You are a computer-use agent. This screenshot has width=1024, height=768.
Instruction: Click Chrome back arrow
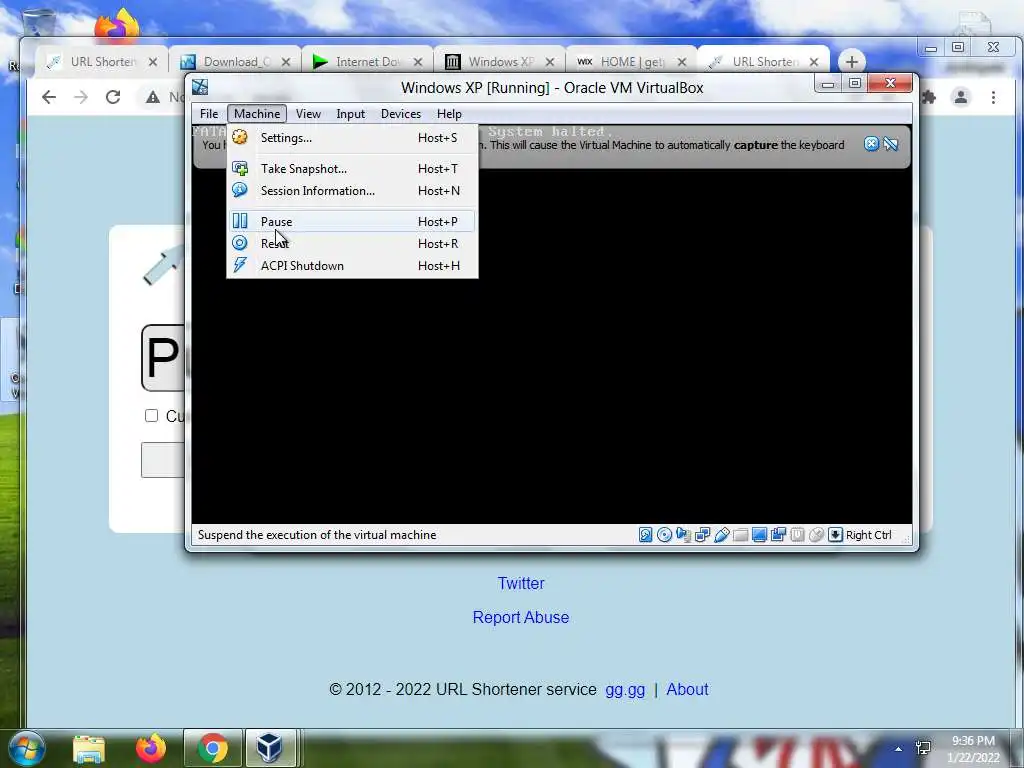pos(49,97)
